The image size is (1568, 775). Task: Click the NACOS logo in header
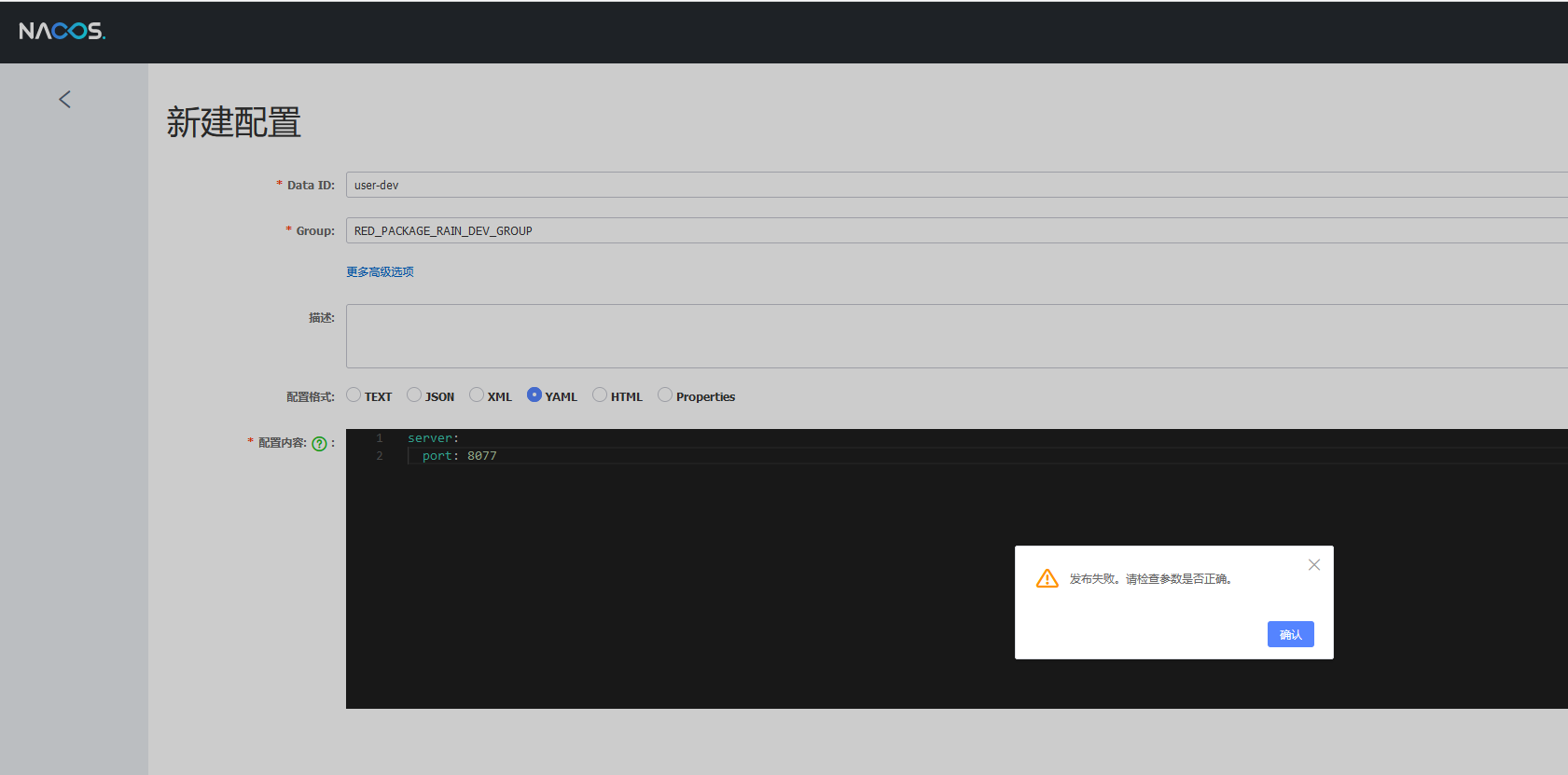tap(62, 31)
